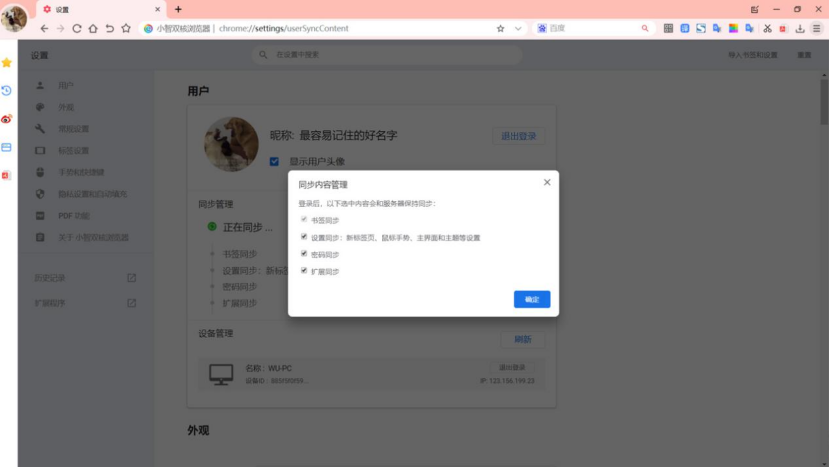Open the blue card icon in left sidebar
This screenshot has width=829, height=467.
click(x=7, y=147)
